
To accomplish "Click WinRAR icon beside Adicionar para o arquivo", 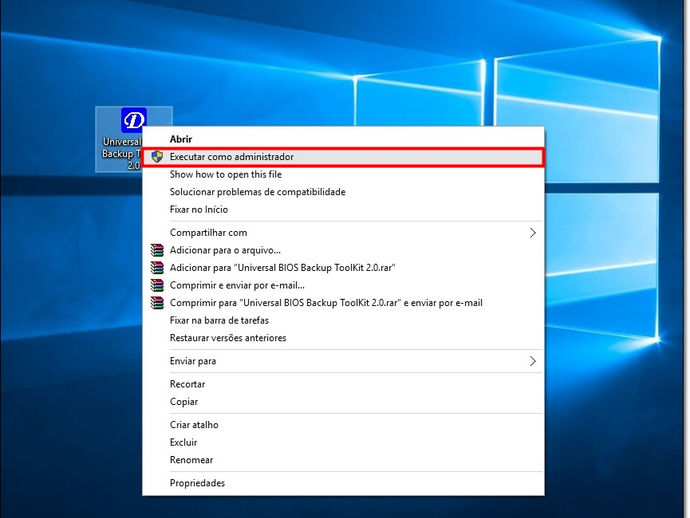I will point(157,250).
